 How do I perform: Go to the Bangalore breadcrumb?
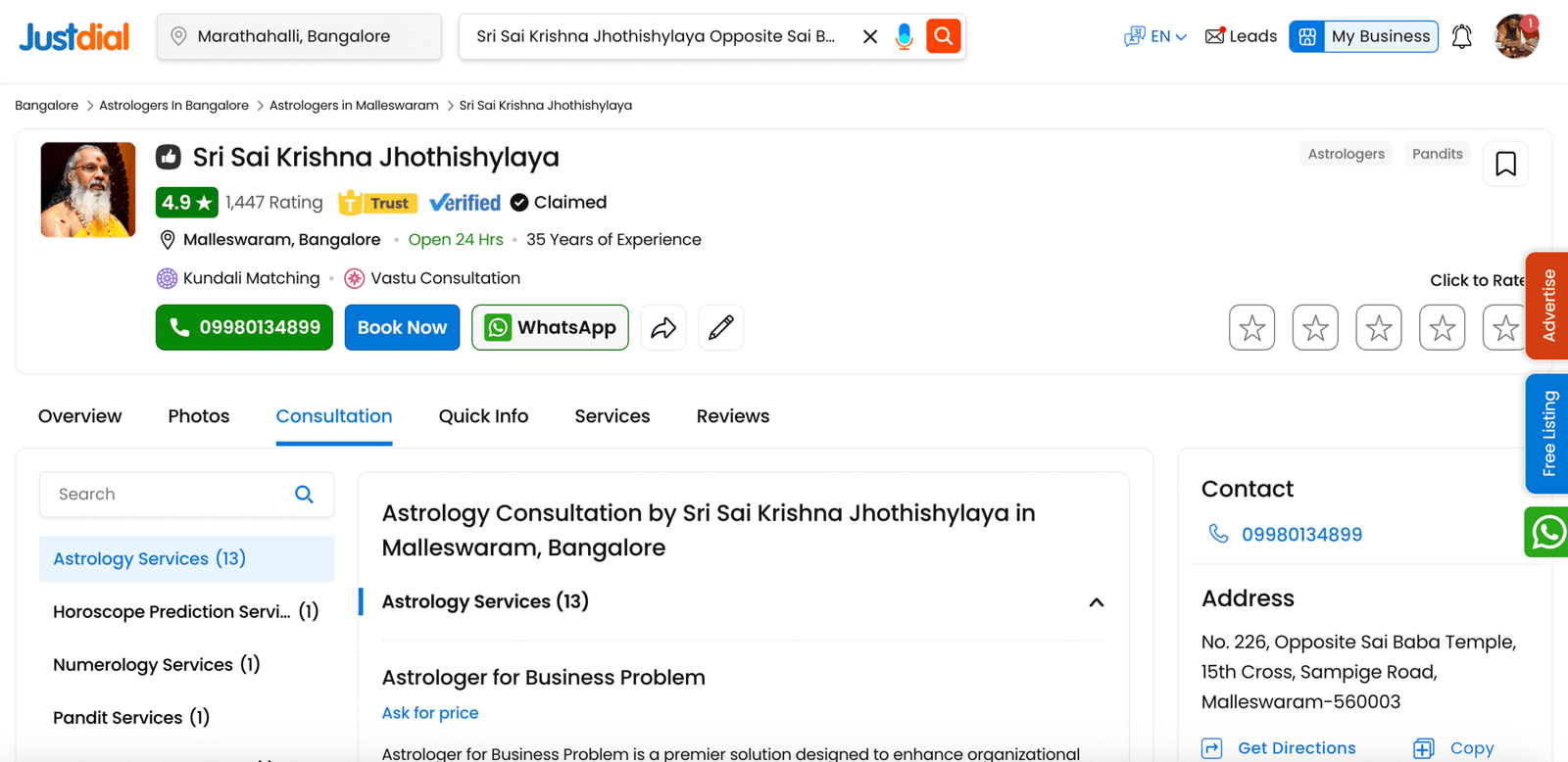(46, 105)
